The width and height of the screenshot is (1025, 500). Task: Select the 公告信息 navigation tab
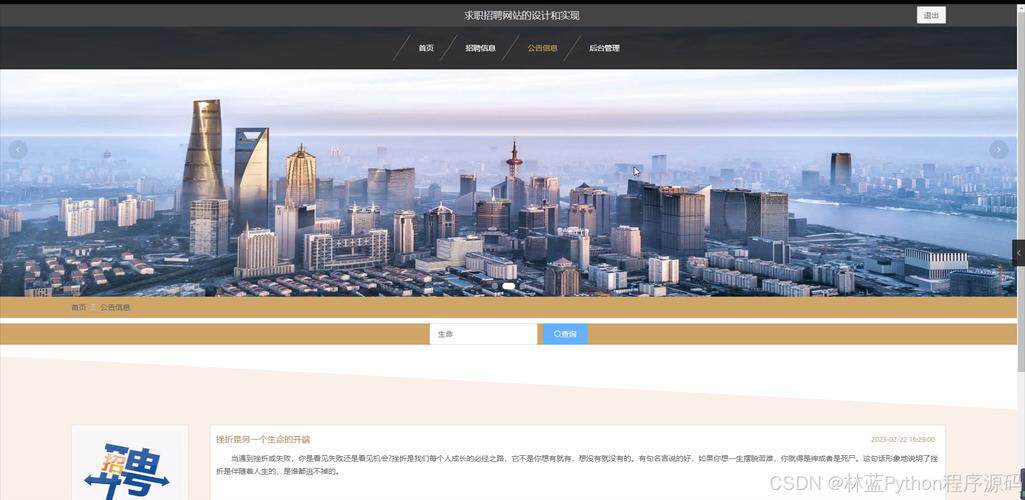[x=543, y=48]
